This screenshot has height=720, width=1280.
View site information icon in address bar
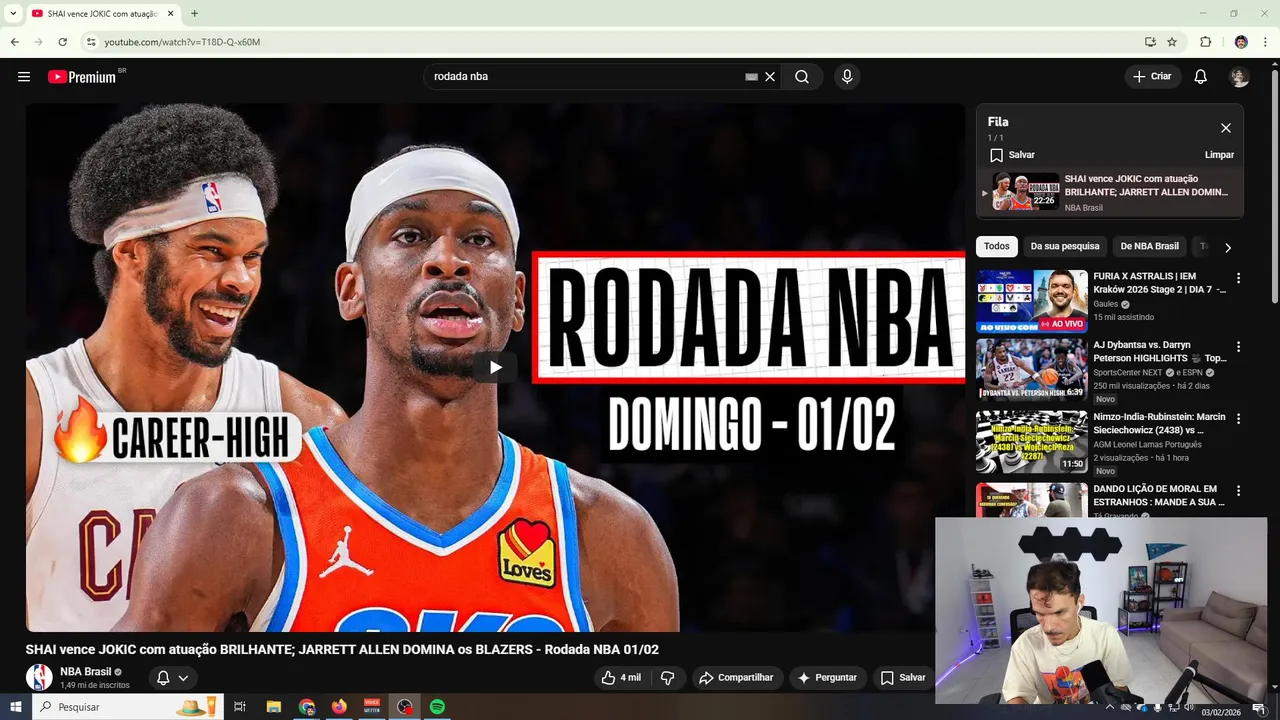91,42
